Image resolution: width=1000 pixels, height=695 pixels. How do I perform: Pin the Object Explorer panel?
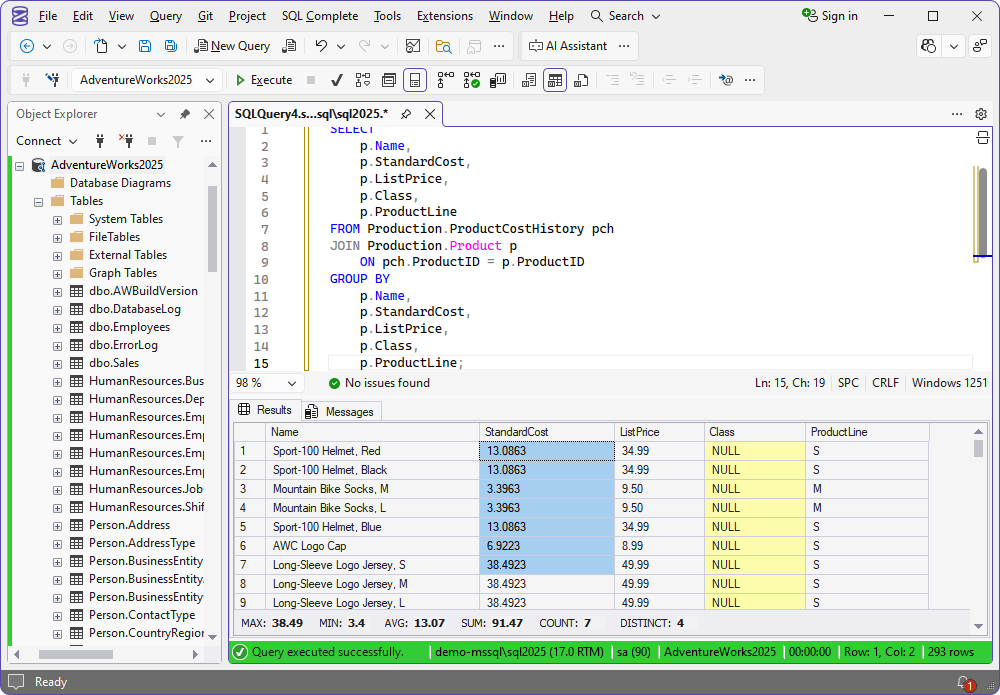coord(185,114)
